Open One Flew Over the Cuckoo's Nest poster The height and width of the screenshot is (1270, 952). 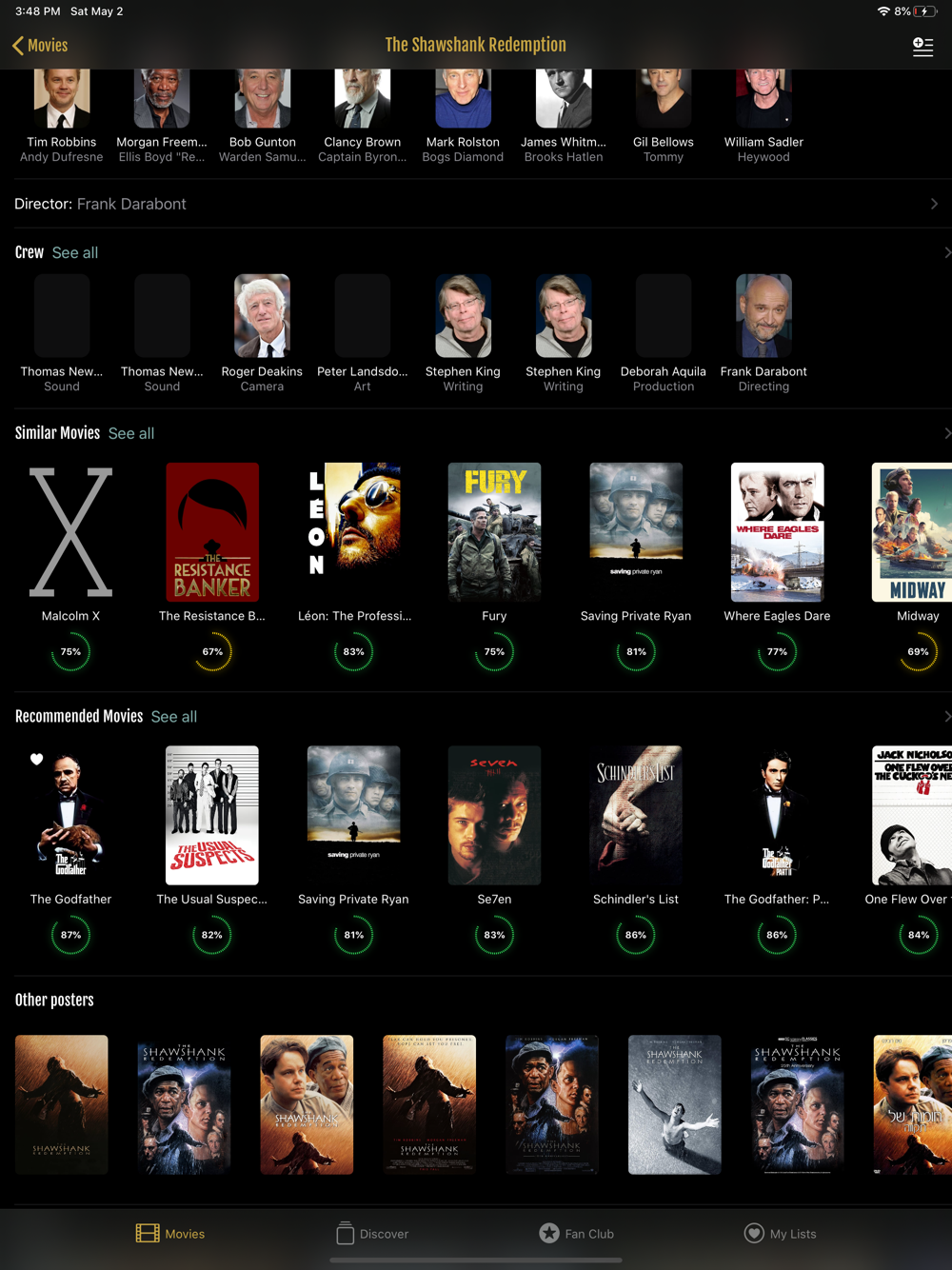click(x=912, y=815)
